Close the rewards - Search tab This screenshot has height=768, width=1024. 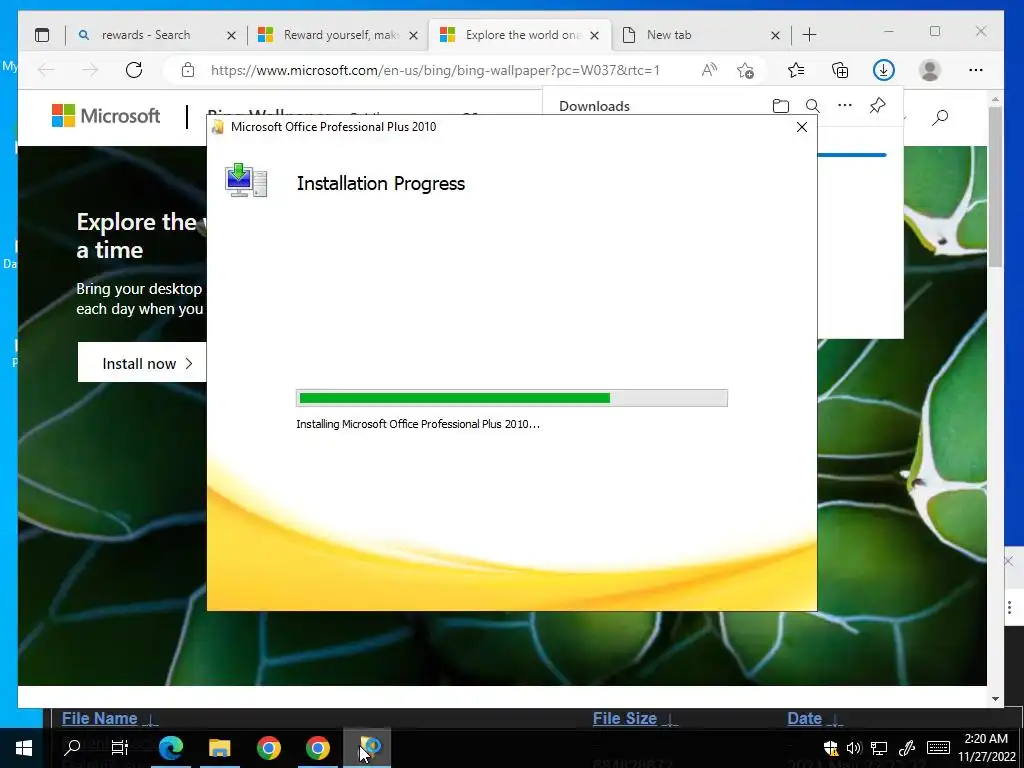[231, 35]
